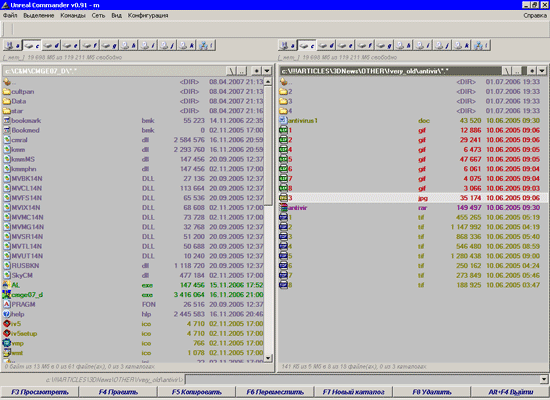
Task: Click the antivir rar archive icon
Action: (x=283, y=208)
